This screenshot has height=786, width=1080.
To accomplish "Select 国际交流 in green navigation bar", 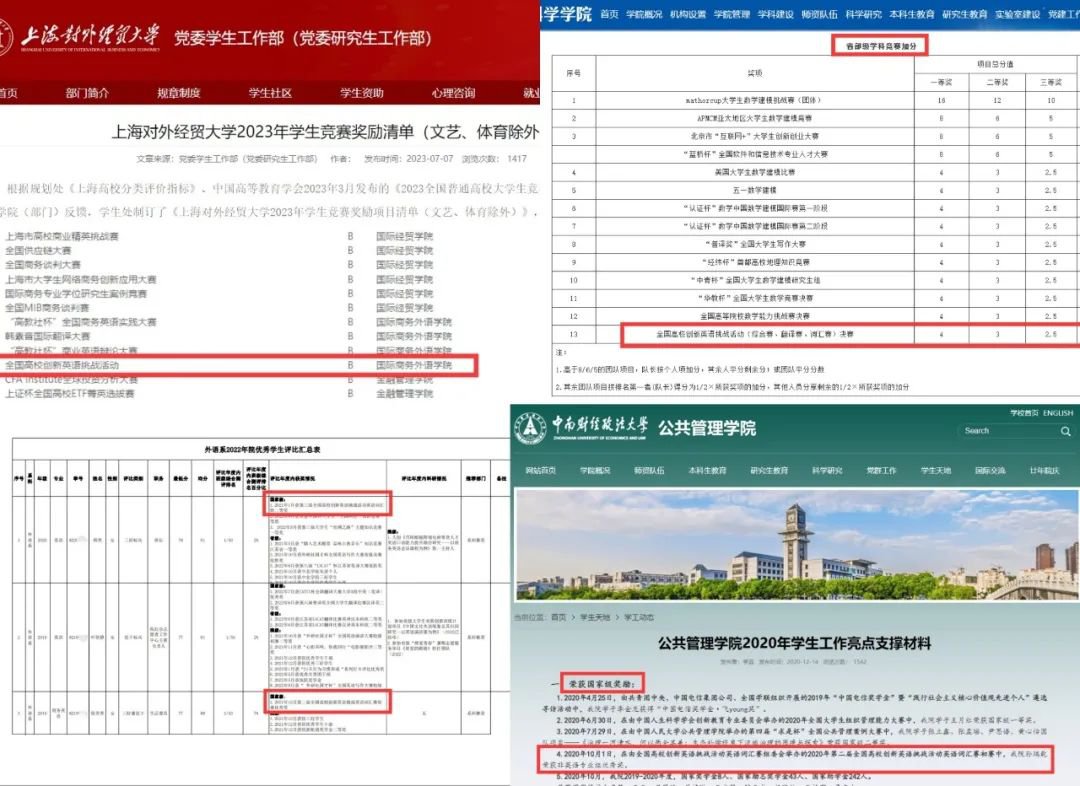I will pos(990,470).
